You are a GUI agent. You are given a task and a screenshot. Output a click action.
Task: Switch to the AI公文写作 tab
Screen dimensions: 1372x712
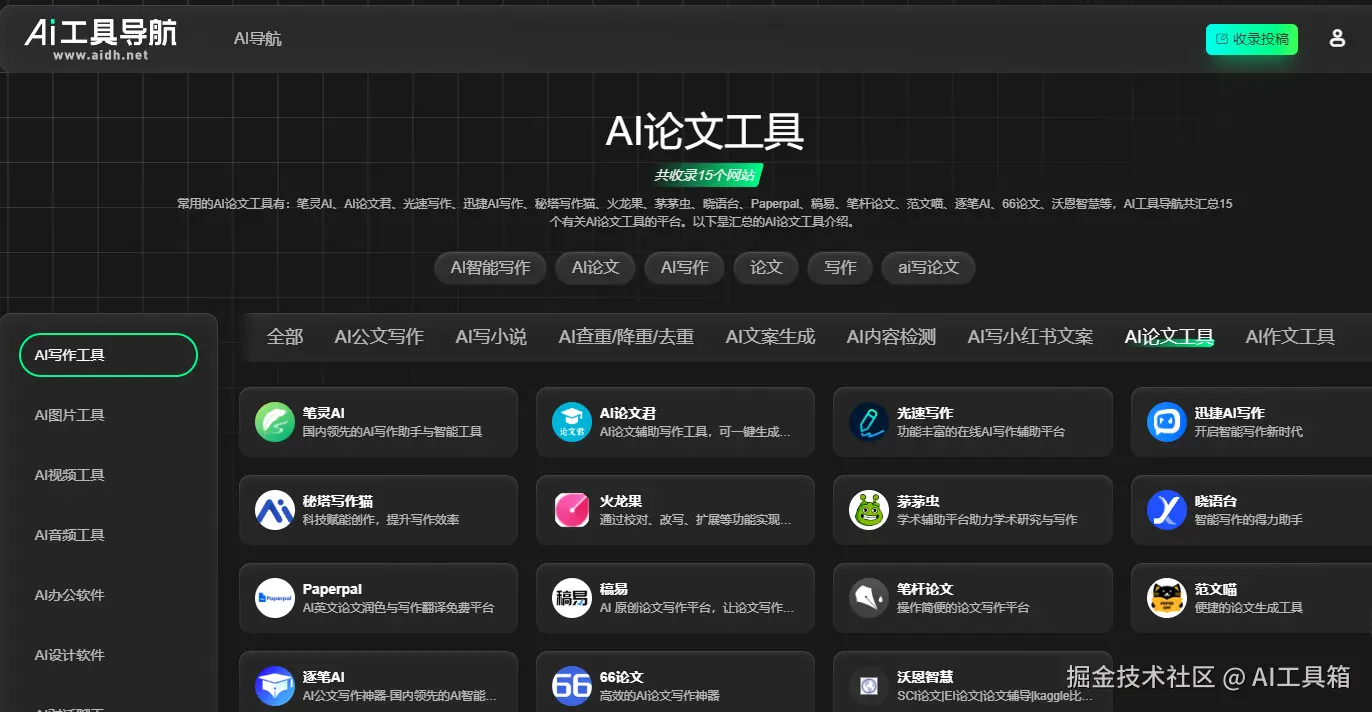point(379,337)
